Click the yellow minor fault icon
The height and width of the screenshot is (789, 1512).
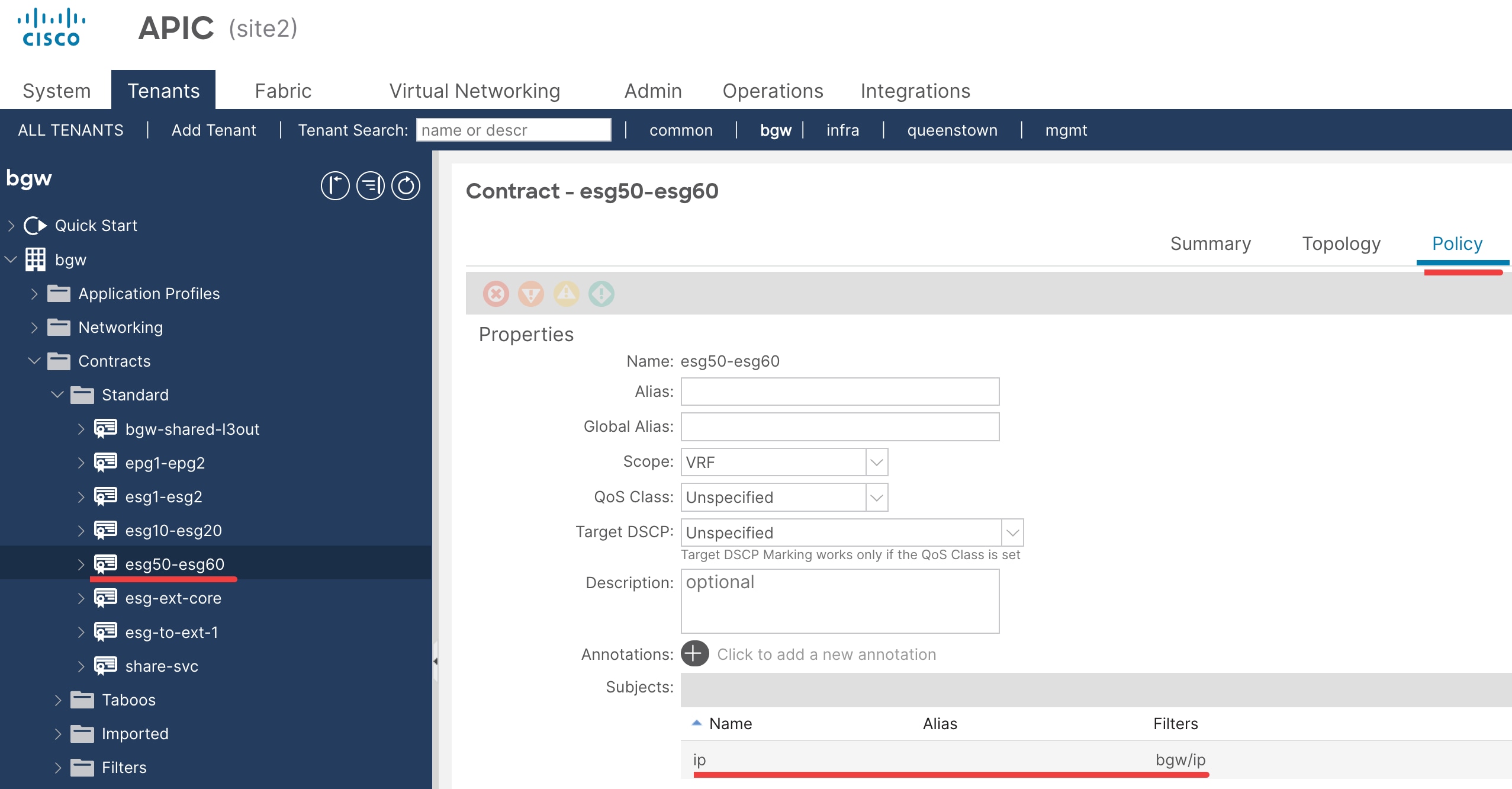pos(567,294)
